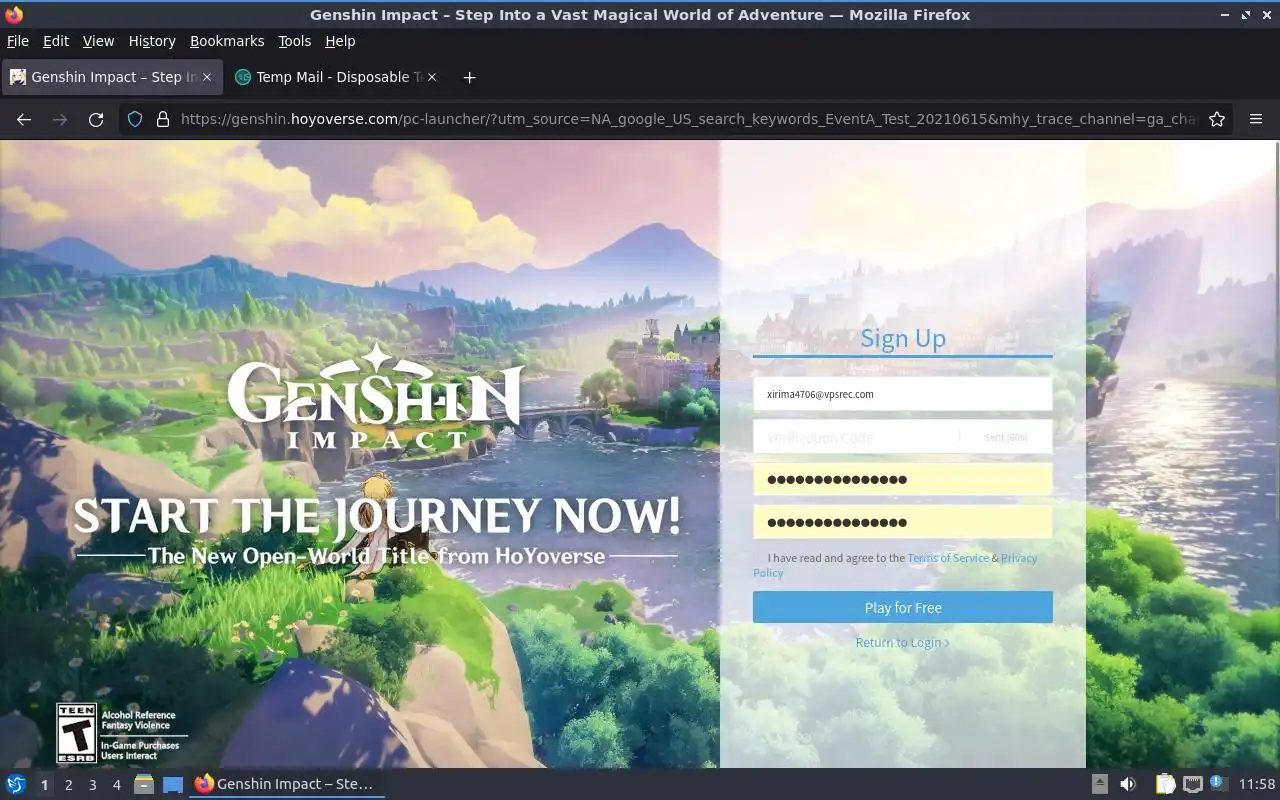Image resolution: width=1280 pixels, height=800 pixels.
Task: Select the Genshin Impact browser tab
Action: [111, 77]
